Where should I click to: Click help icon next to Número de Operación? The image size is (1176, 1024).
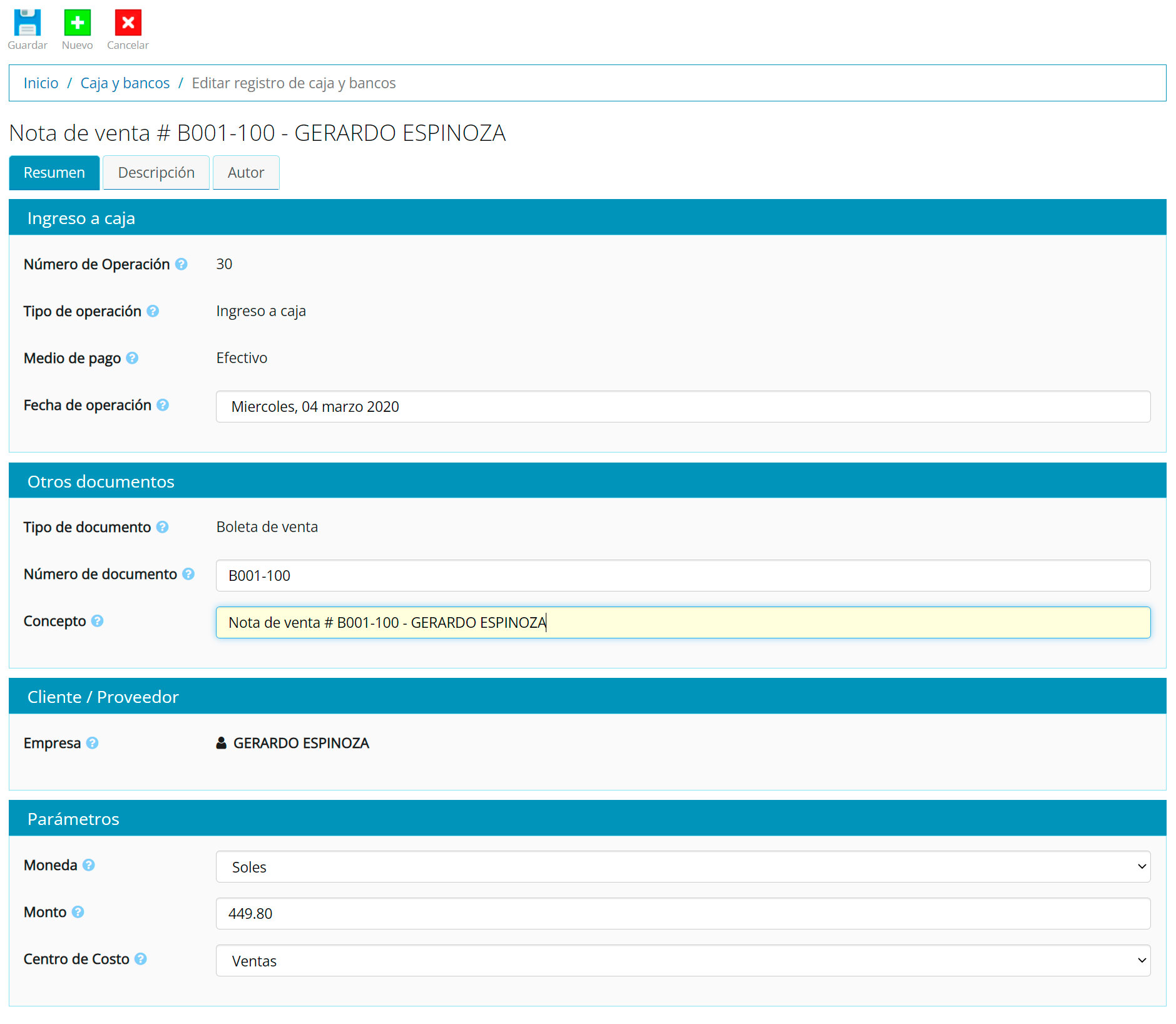tap(182, 264)
